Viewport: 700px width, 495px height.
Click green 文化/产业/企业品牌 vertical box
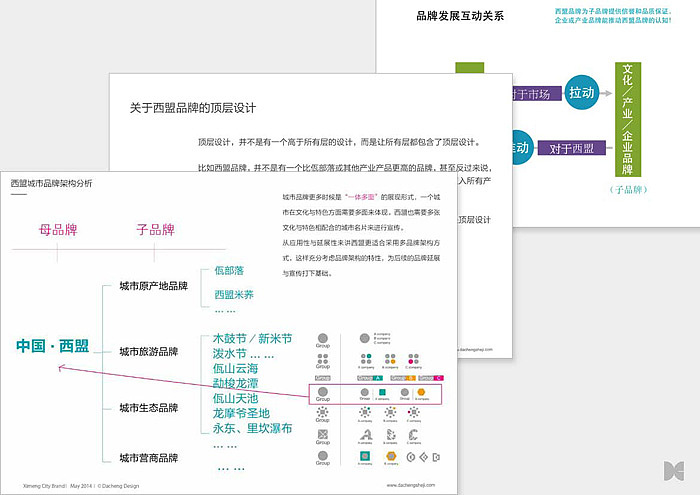628,119
